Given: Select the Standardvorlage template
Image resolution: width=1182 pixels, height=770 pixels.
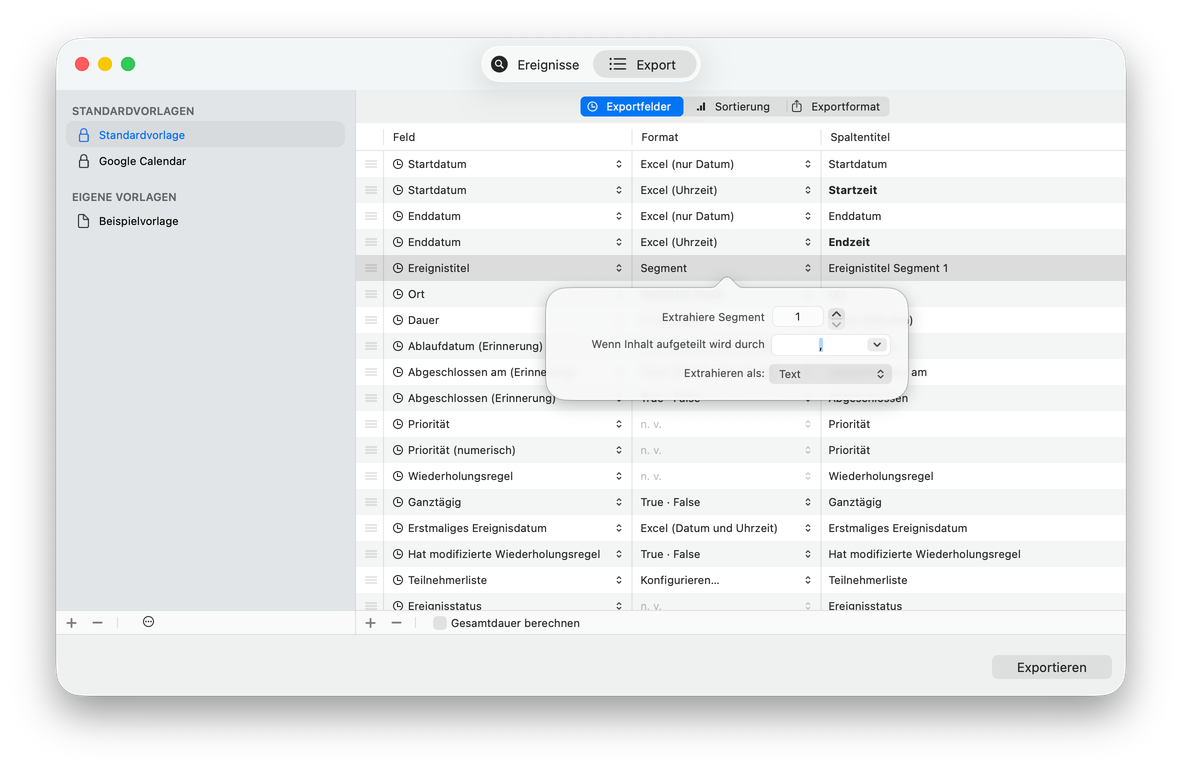Looking at the screenshot, I should (x=206, y=135).
